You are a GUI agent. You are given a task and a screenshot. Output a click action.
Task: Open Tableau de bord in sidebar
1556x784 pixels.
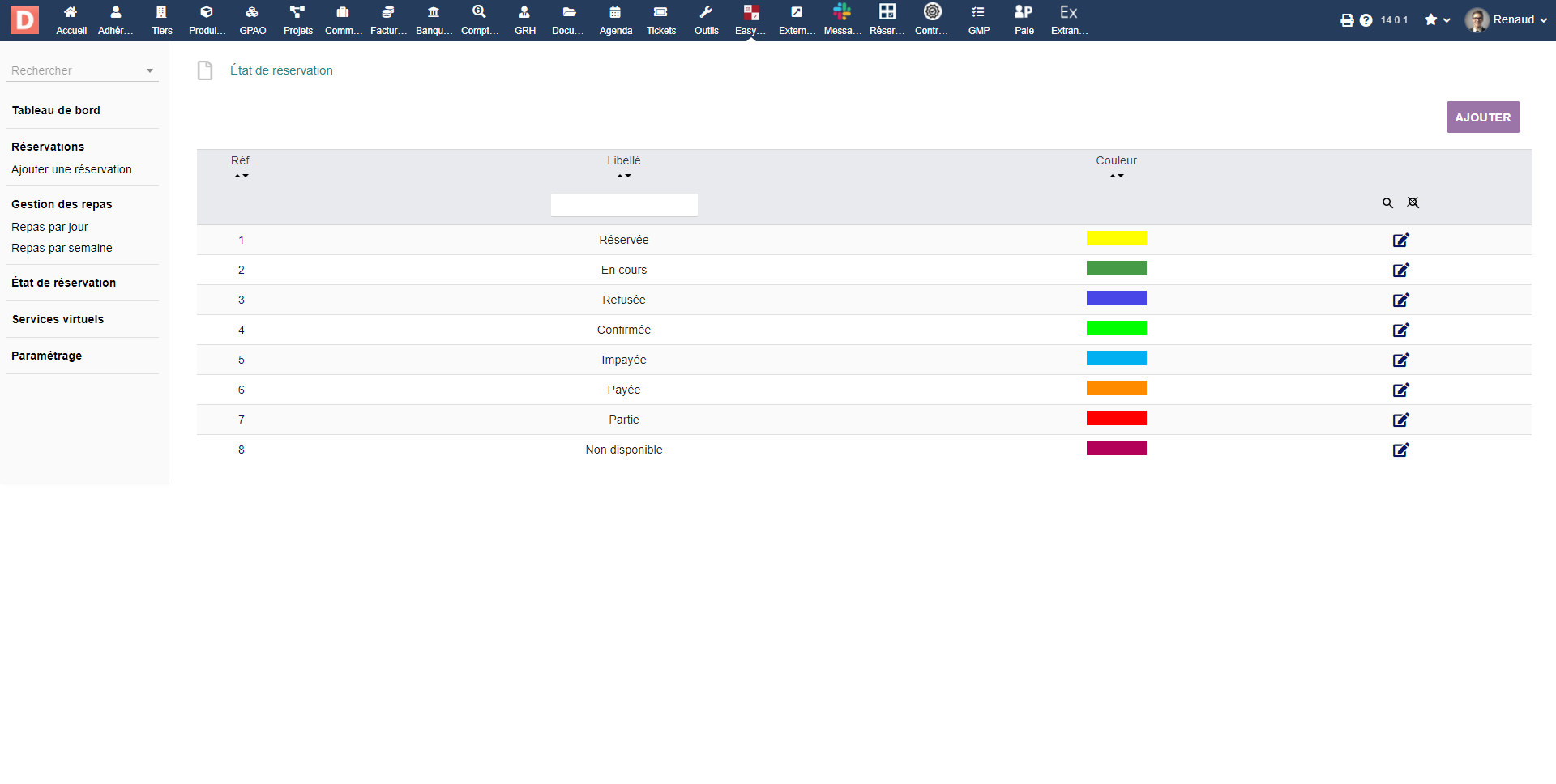click(56, 110)
